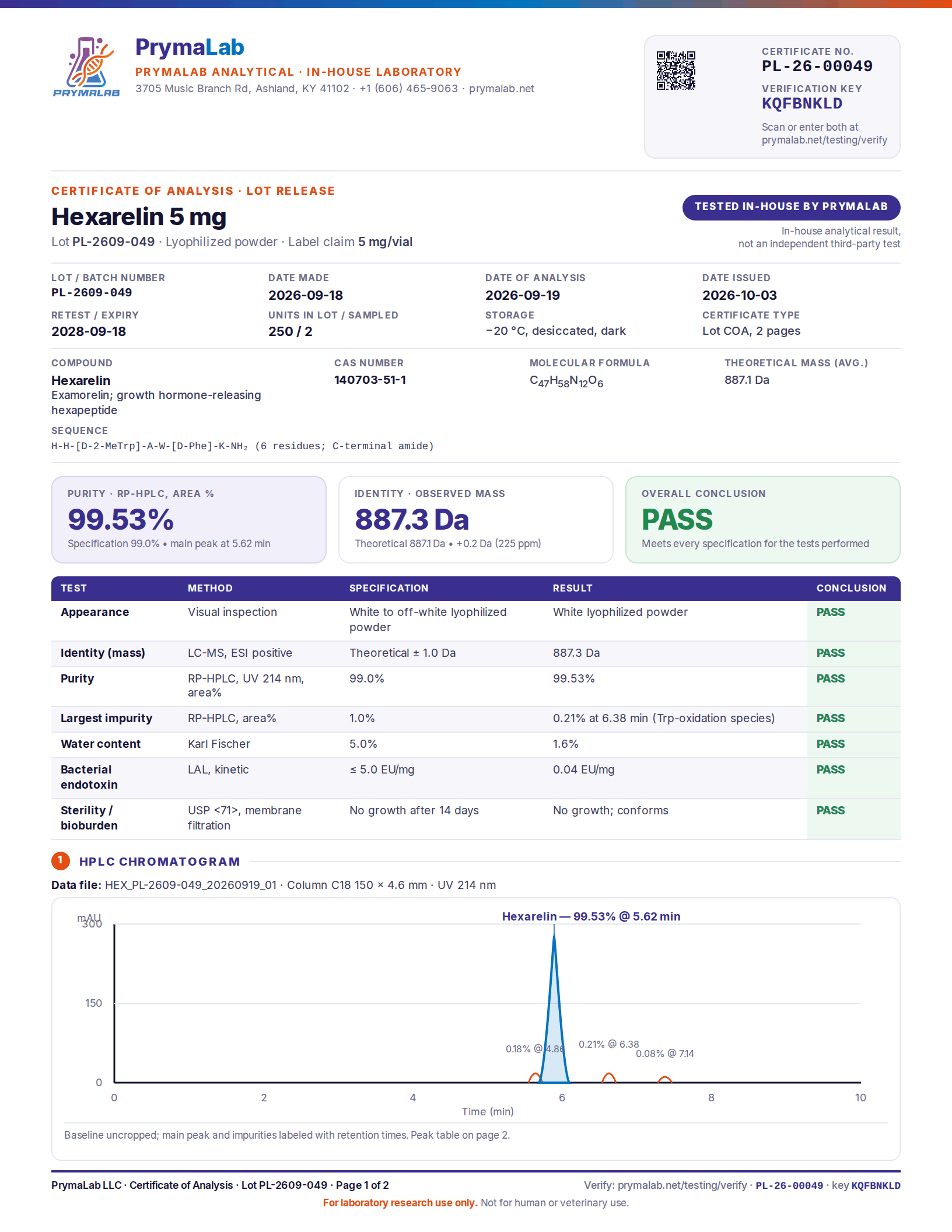Click the 0.08% @ 7.14 impurity peak label
Image resolution: width=952 pixels, height=1232 pixels.
pyautogui.click(x=665, y=1053)
